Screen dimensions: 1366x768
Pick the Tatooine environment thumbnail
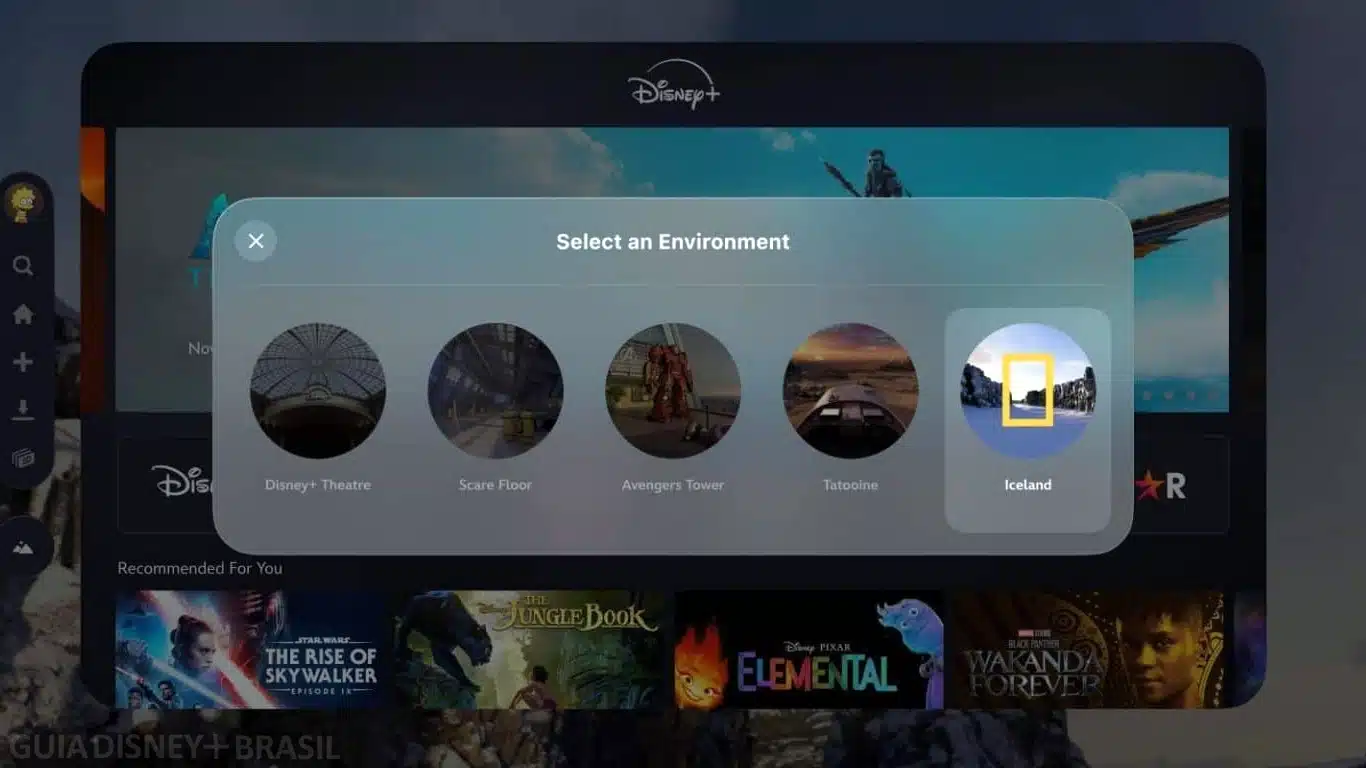pos(850,390)
